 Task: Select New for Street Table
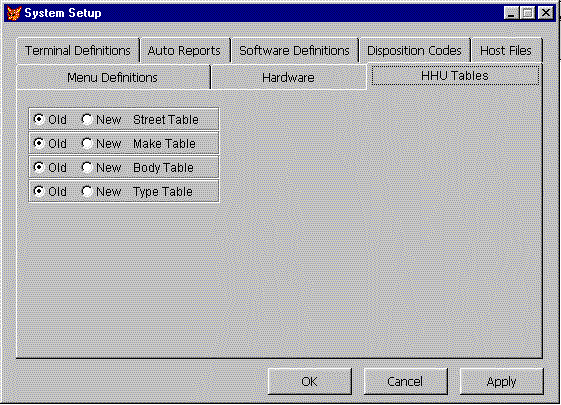87,119
